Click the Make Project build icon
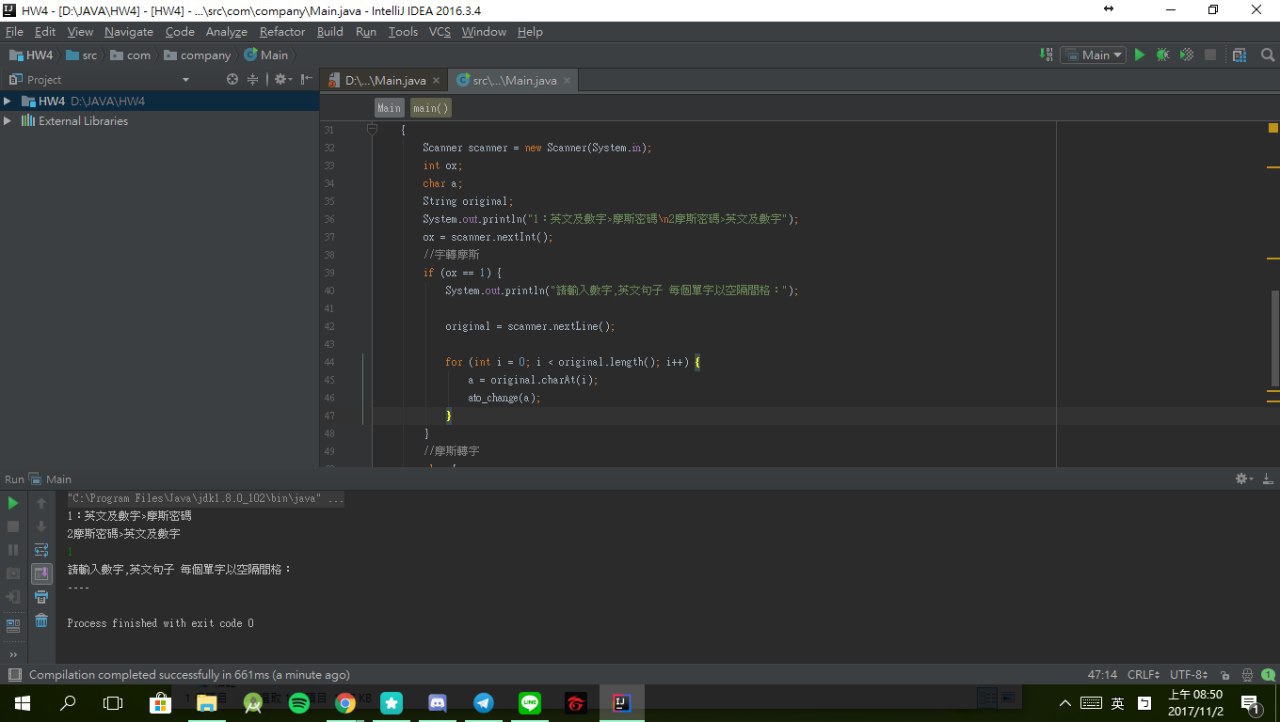The height and width of the screenshot is (722, 1280). (1046, 55)
